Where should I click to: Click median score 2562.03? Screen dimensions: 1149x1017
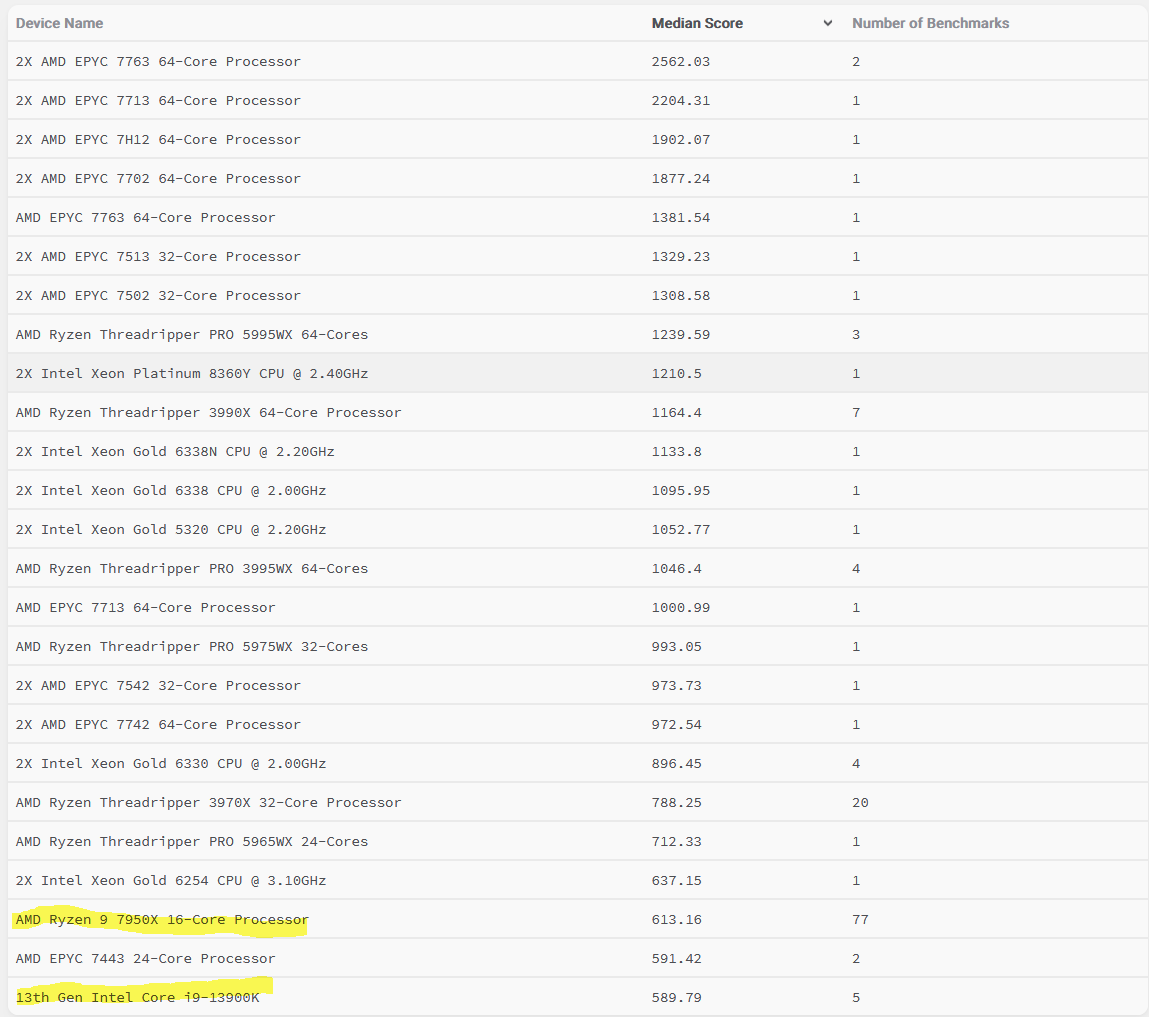coord(681,62)
